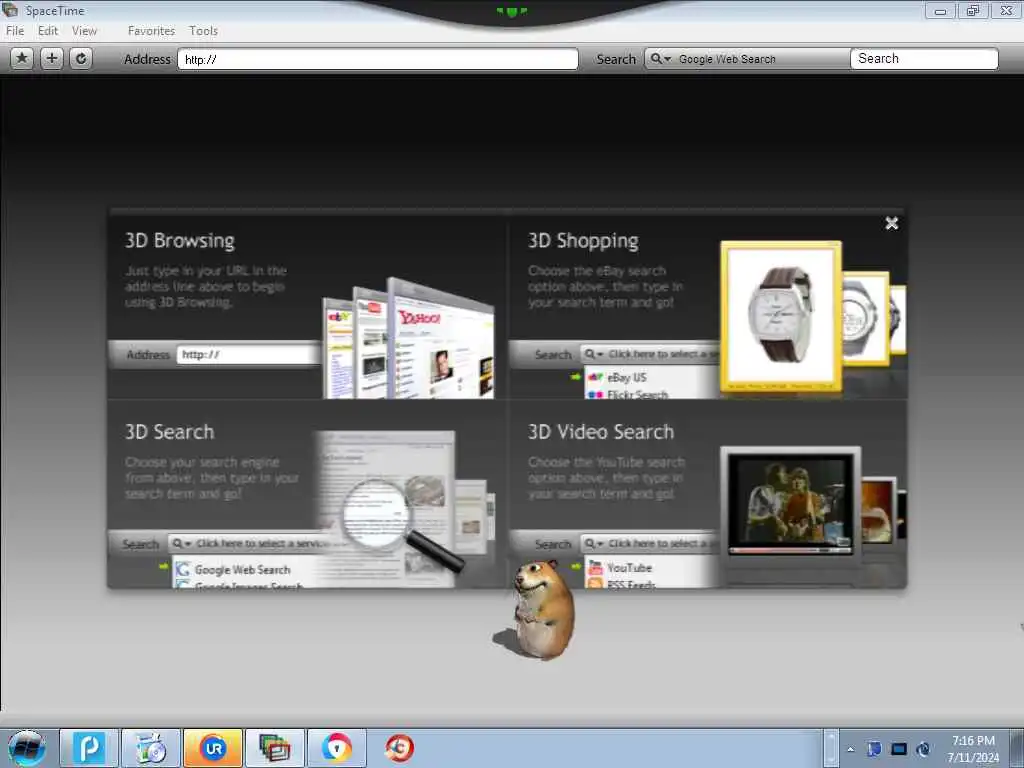Click the Search text input box
This screenshot has height=768, width=1024.
tap(924, 59)
